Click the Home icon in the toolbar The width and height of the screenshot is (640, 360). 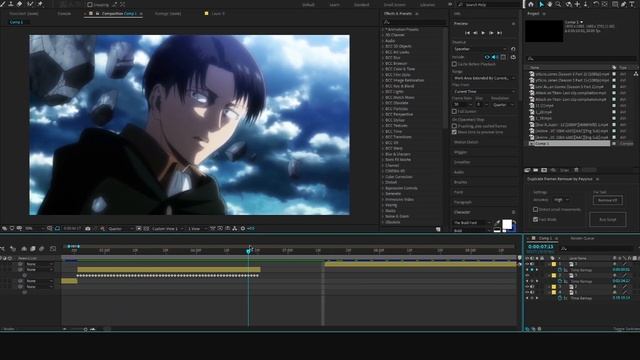(531, 4)
